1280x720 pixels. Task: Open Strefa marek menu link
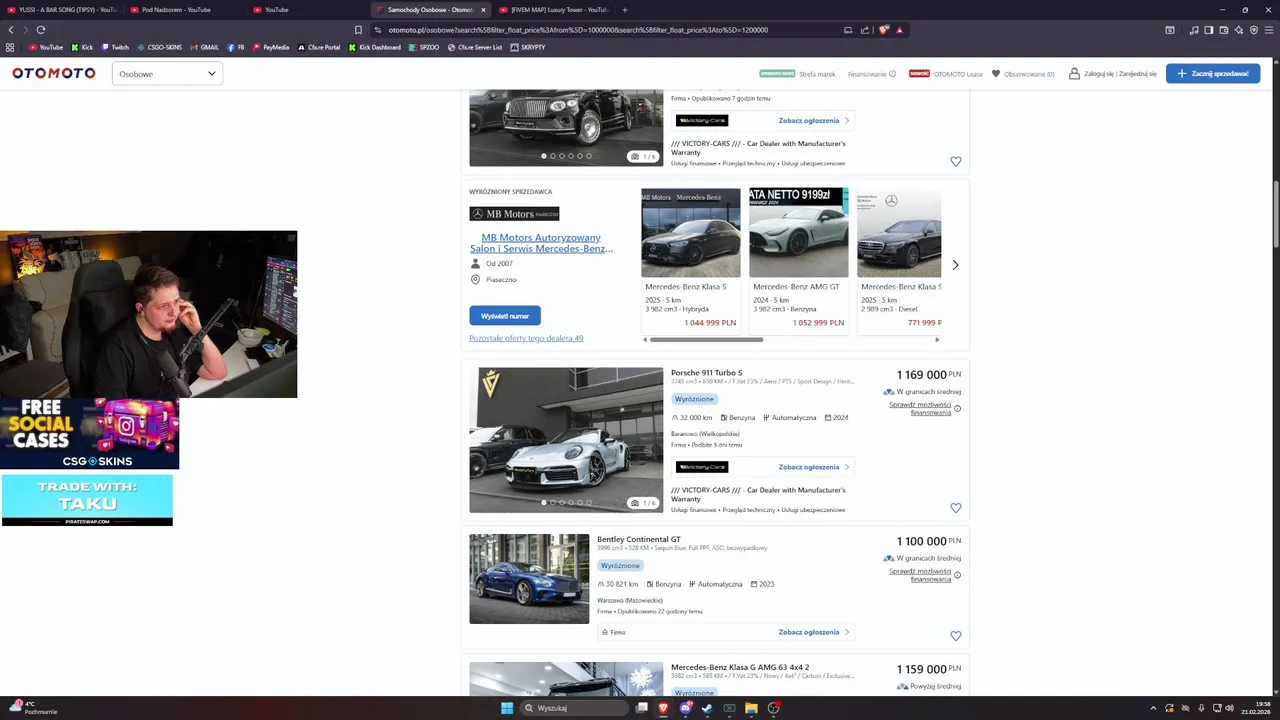(817, 74)
